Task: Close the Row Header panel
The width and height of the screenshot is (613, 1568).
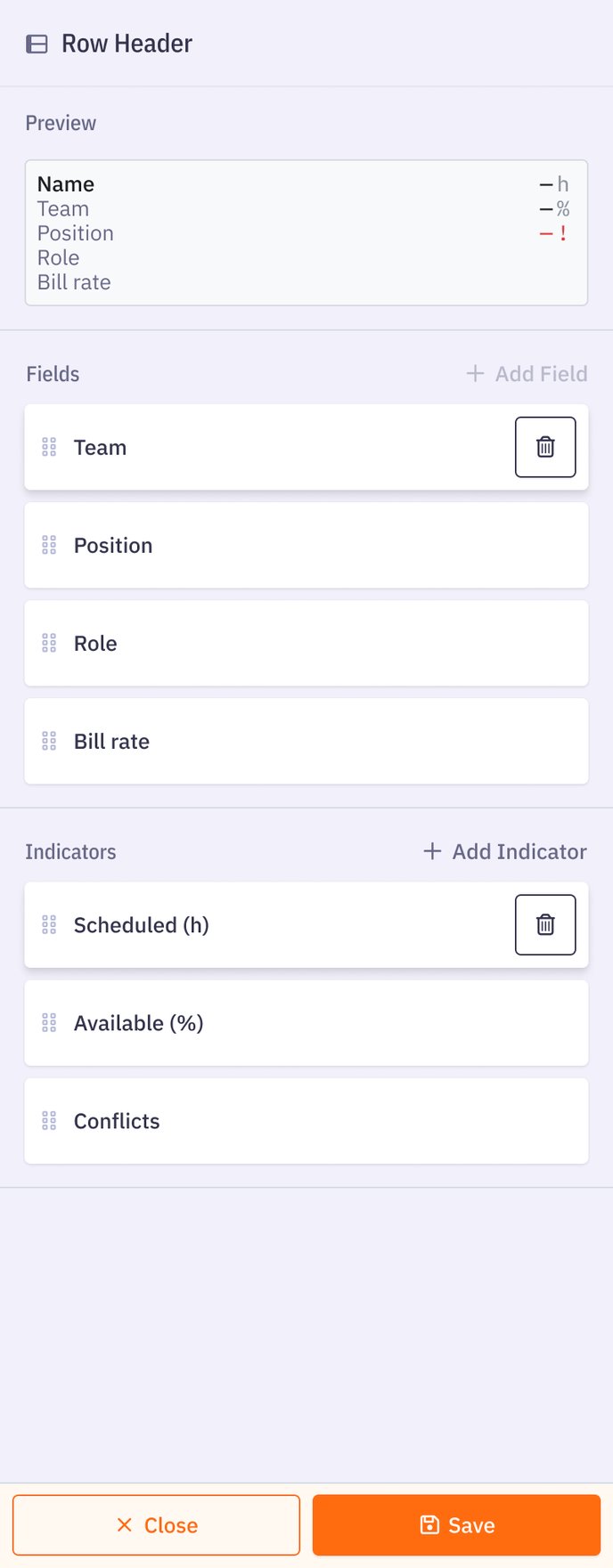Action: tap(156, 1524)
